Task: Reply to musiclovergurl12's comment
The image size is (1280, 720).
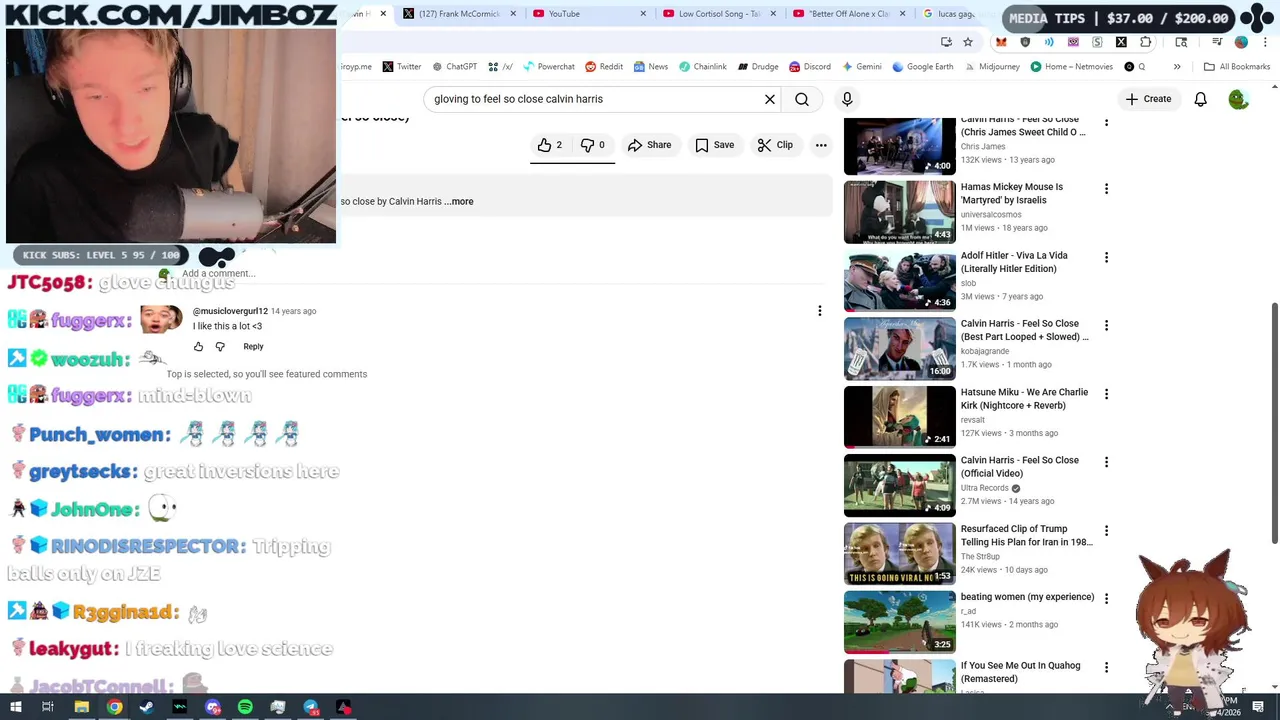Action: coord(253,347)
